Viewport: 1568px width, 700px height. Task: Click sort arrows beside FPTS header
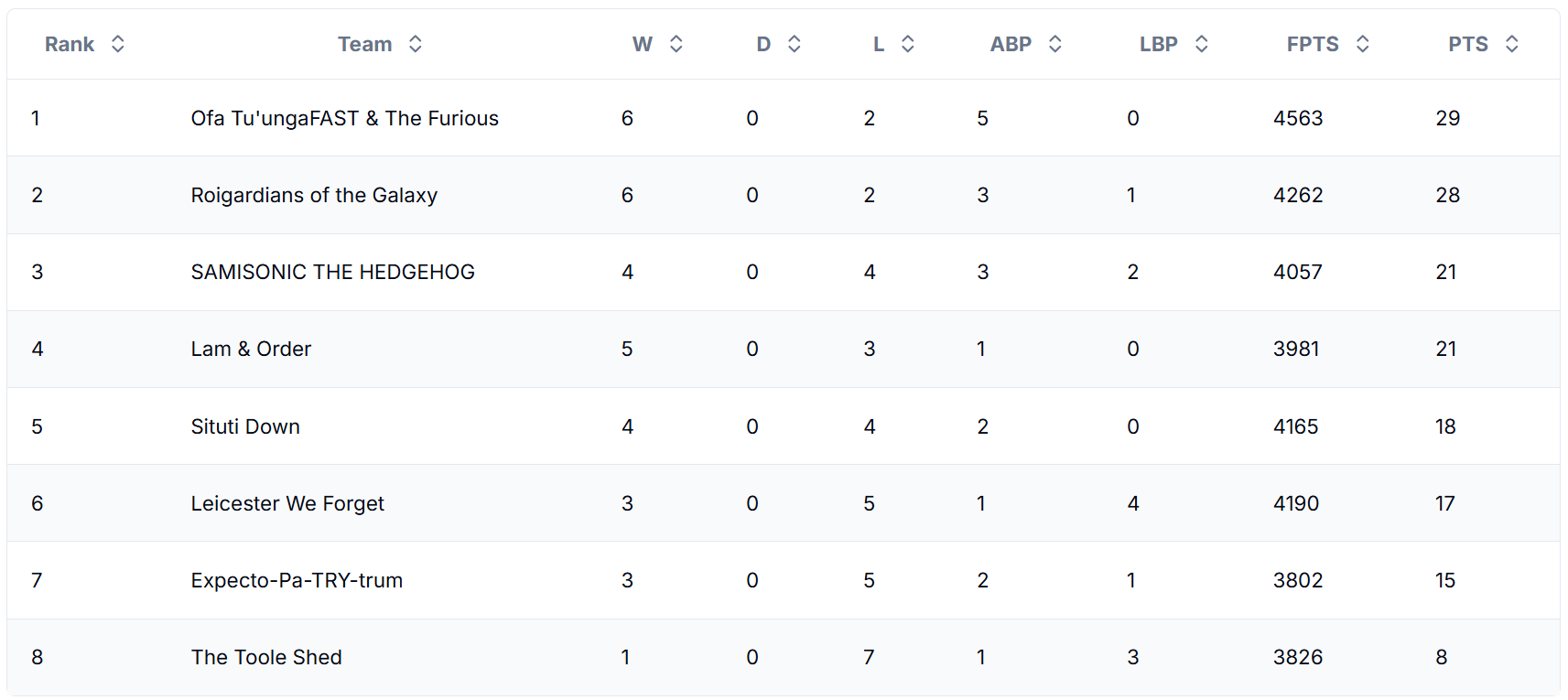click(1362, 44)
